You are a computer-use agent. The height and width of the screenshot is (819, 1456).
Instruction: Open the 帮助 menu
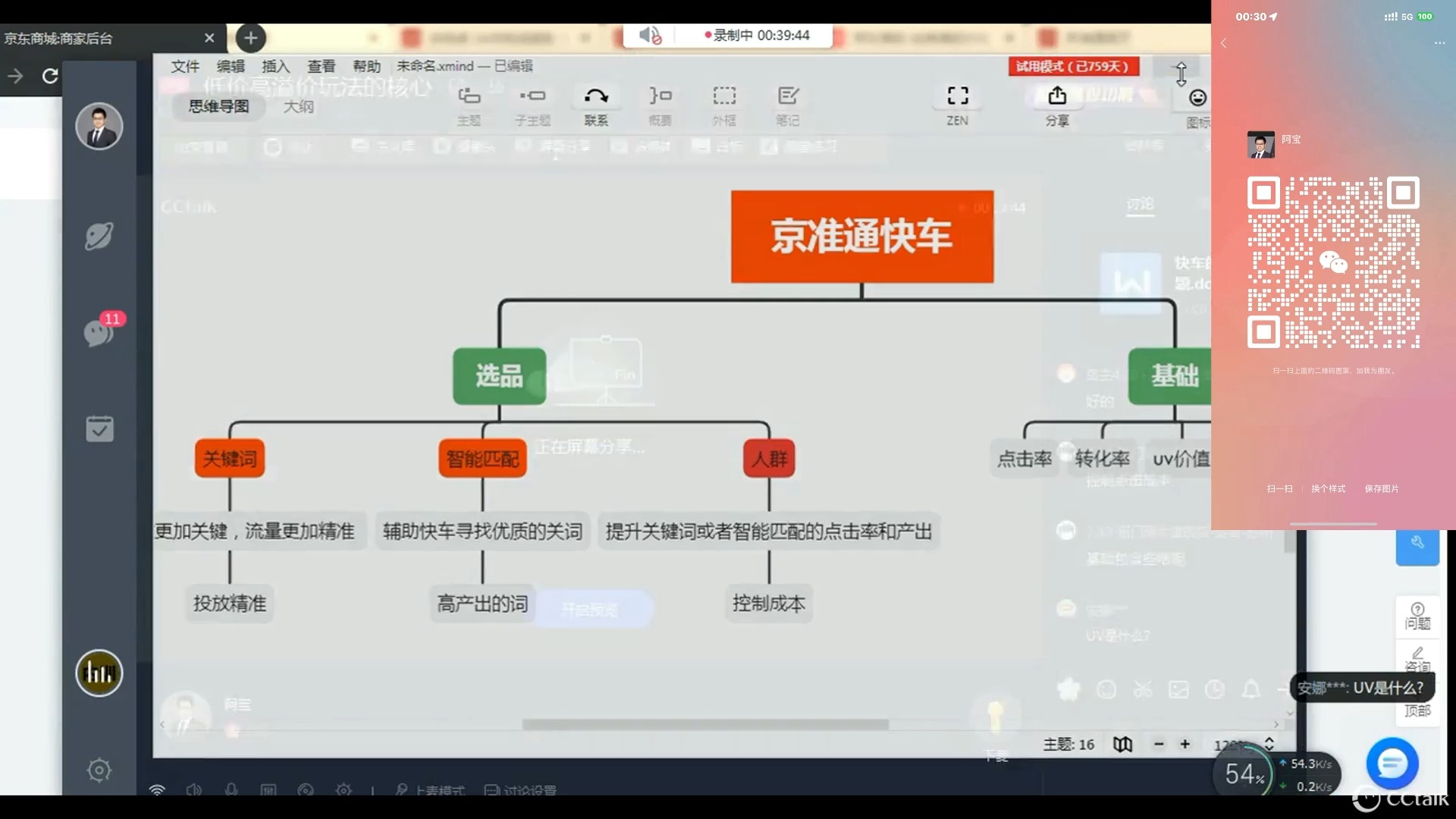(x=367, y=66)
